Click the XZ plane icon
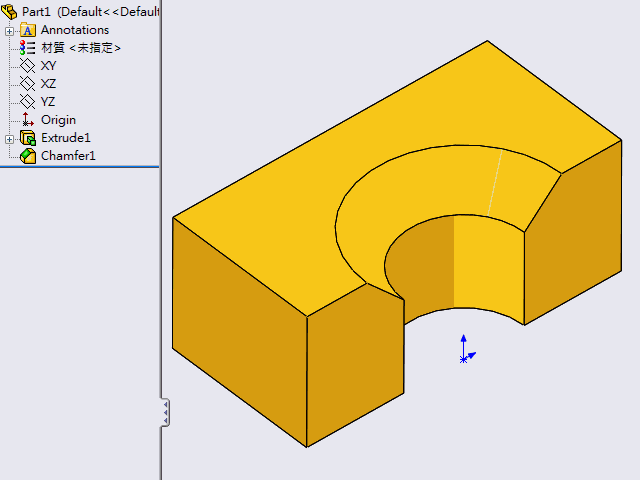 tap(27, 84)
